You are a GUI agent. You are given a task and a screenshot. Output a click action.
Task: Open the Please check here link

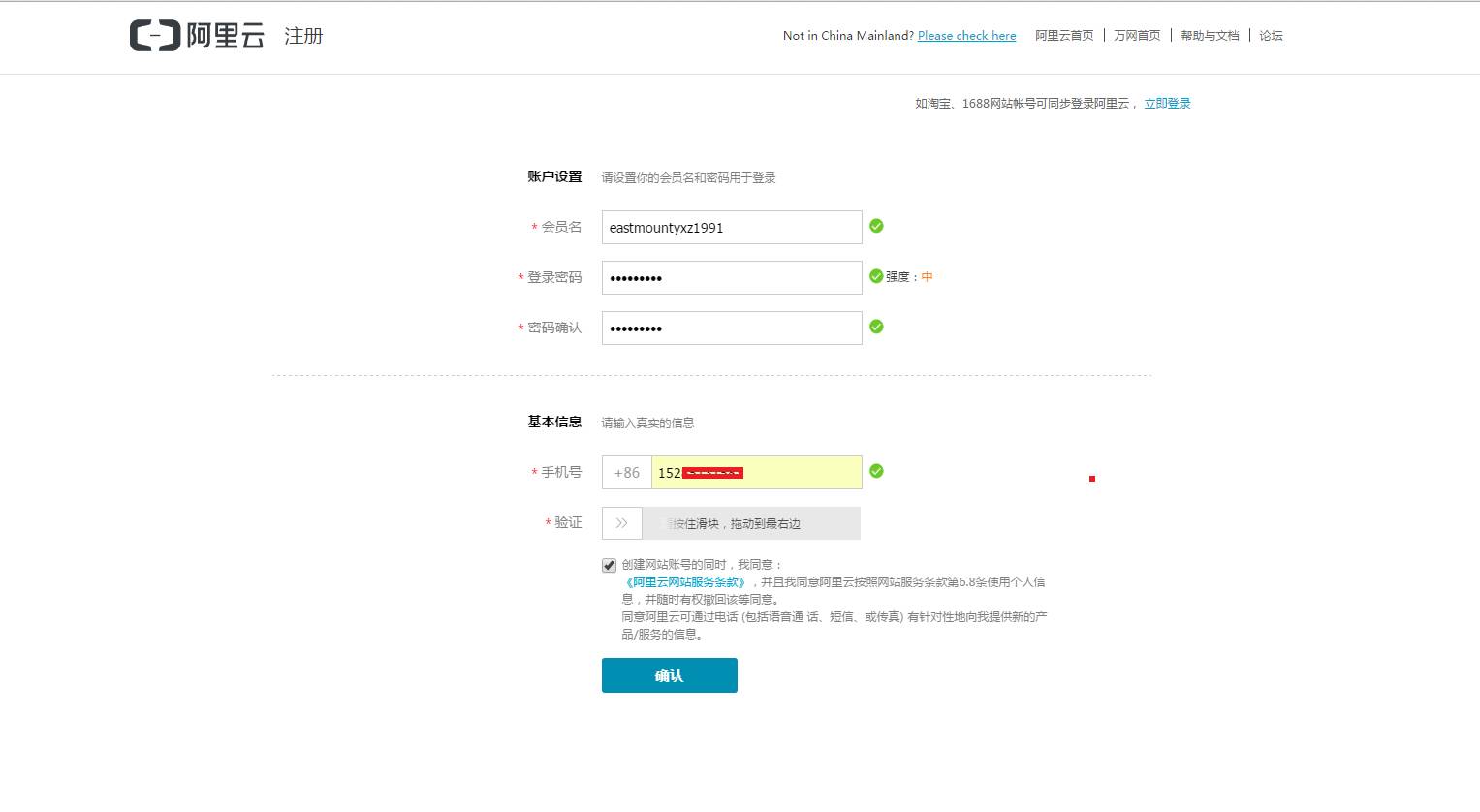(x=967, y=36)
